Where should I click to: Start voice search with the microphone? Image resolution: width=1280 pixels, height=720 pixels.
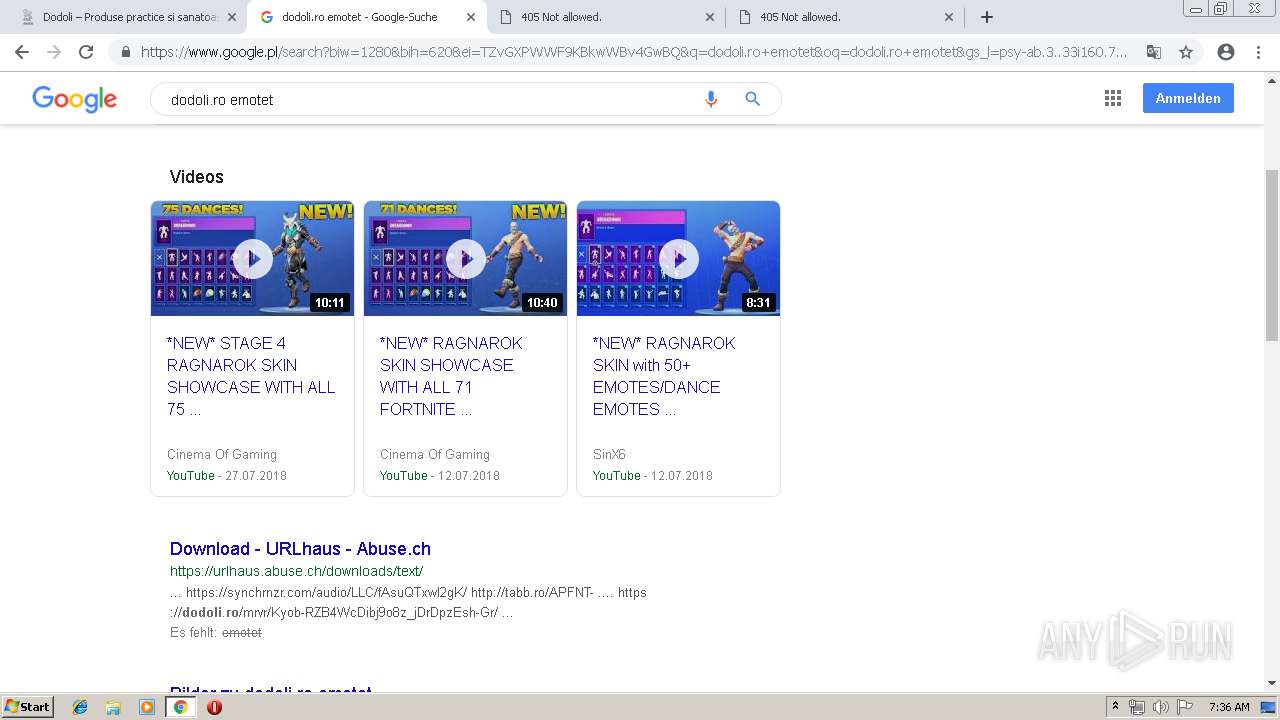coord(711,99)
